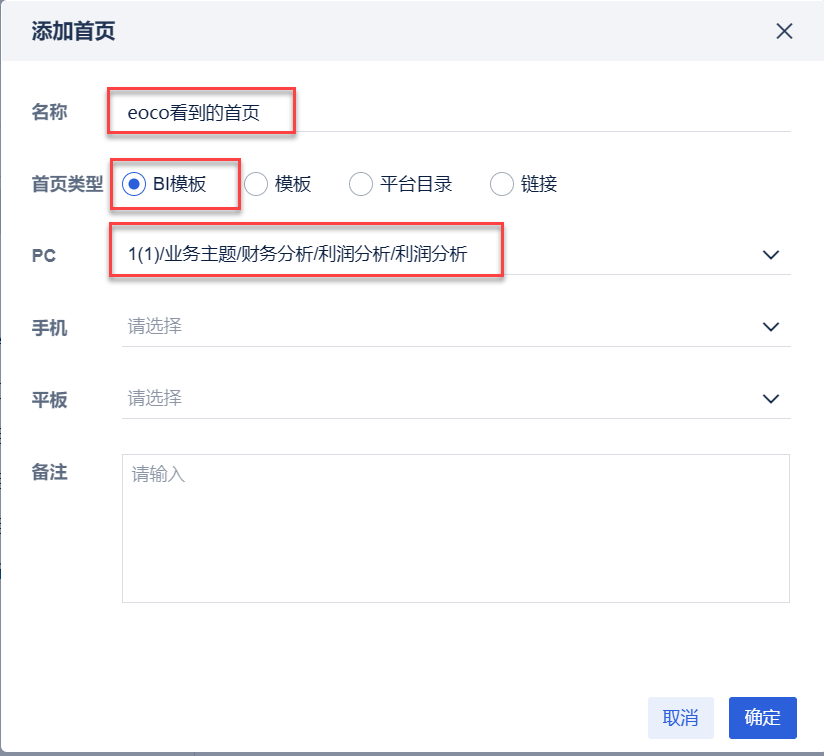Image resolution: width=824 pixels, height=756 pixels.
Task: Open the 手机 template selector
Action: 400,327
